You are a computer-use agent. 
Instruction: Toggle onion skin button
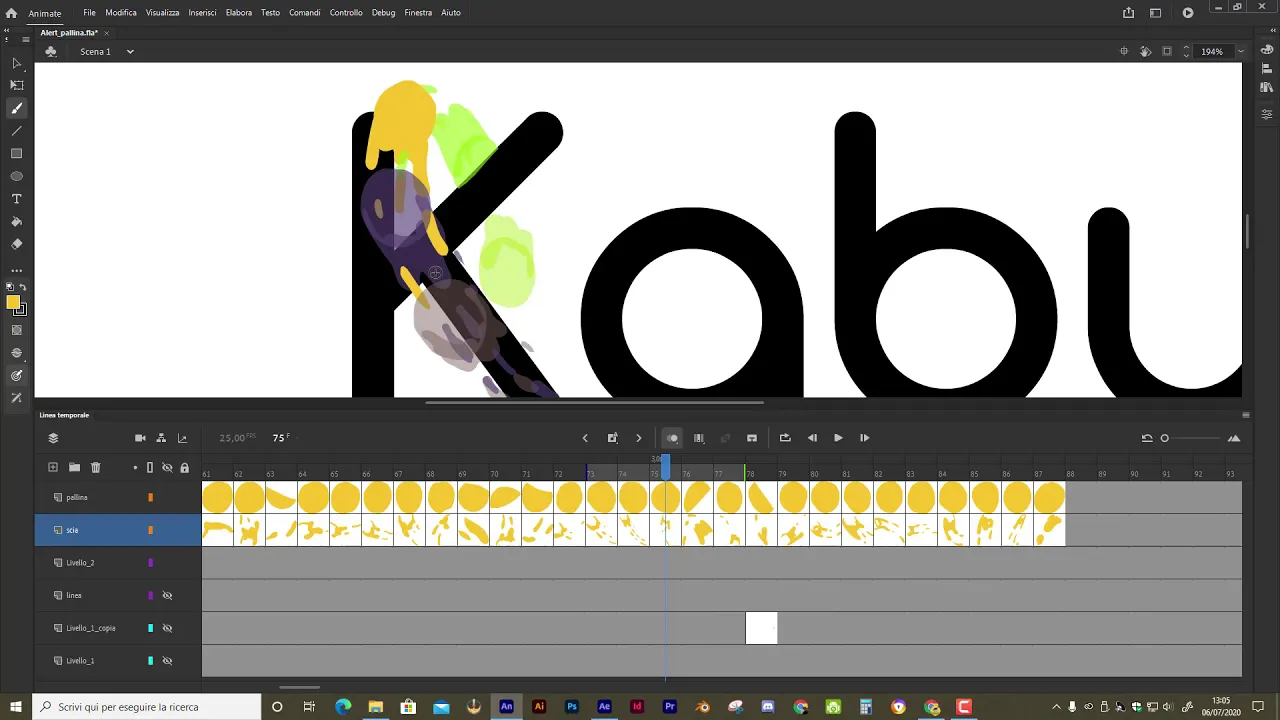(x=672, y=438)
